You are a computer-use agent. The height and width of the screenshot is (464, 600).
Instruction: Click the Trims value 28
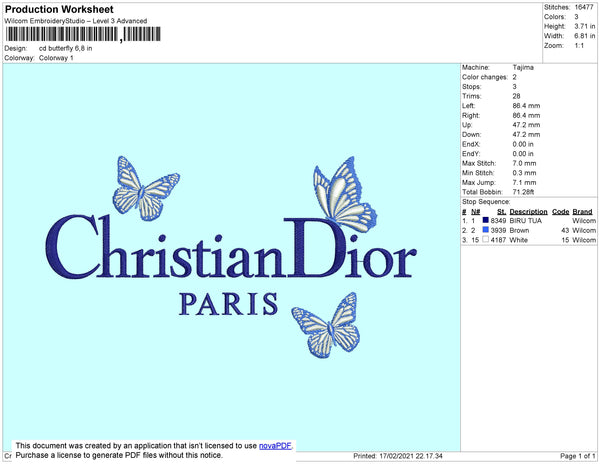[x=517, y=96]
